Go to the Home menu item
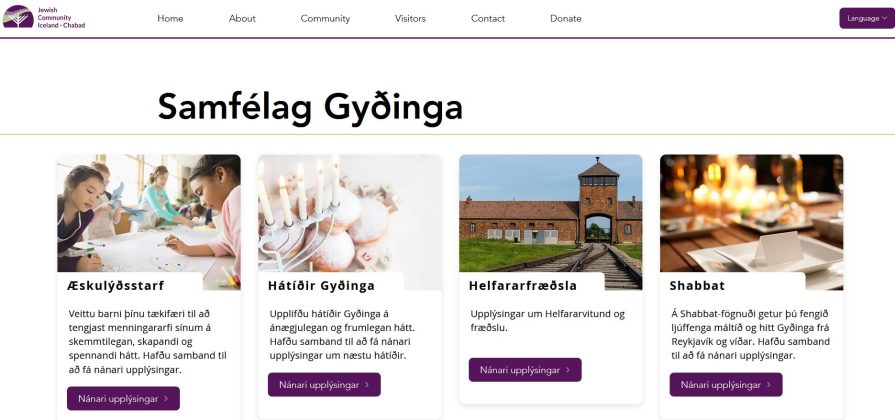Image resolution: width=895 pixels, height=420 pixels. [x=170, y=18]
